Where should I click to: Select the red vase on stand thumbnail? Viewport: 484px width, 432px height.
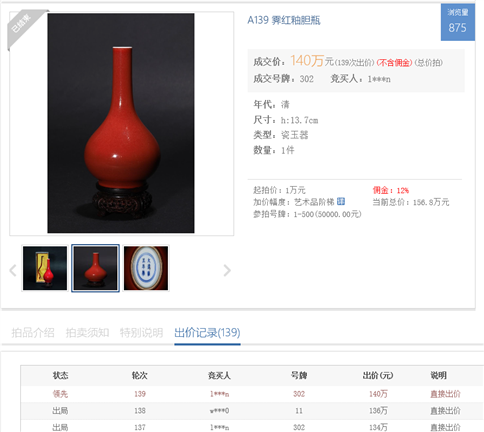95,268
